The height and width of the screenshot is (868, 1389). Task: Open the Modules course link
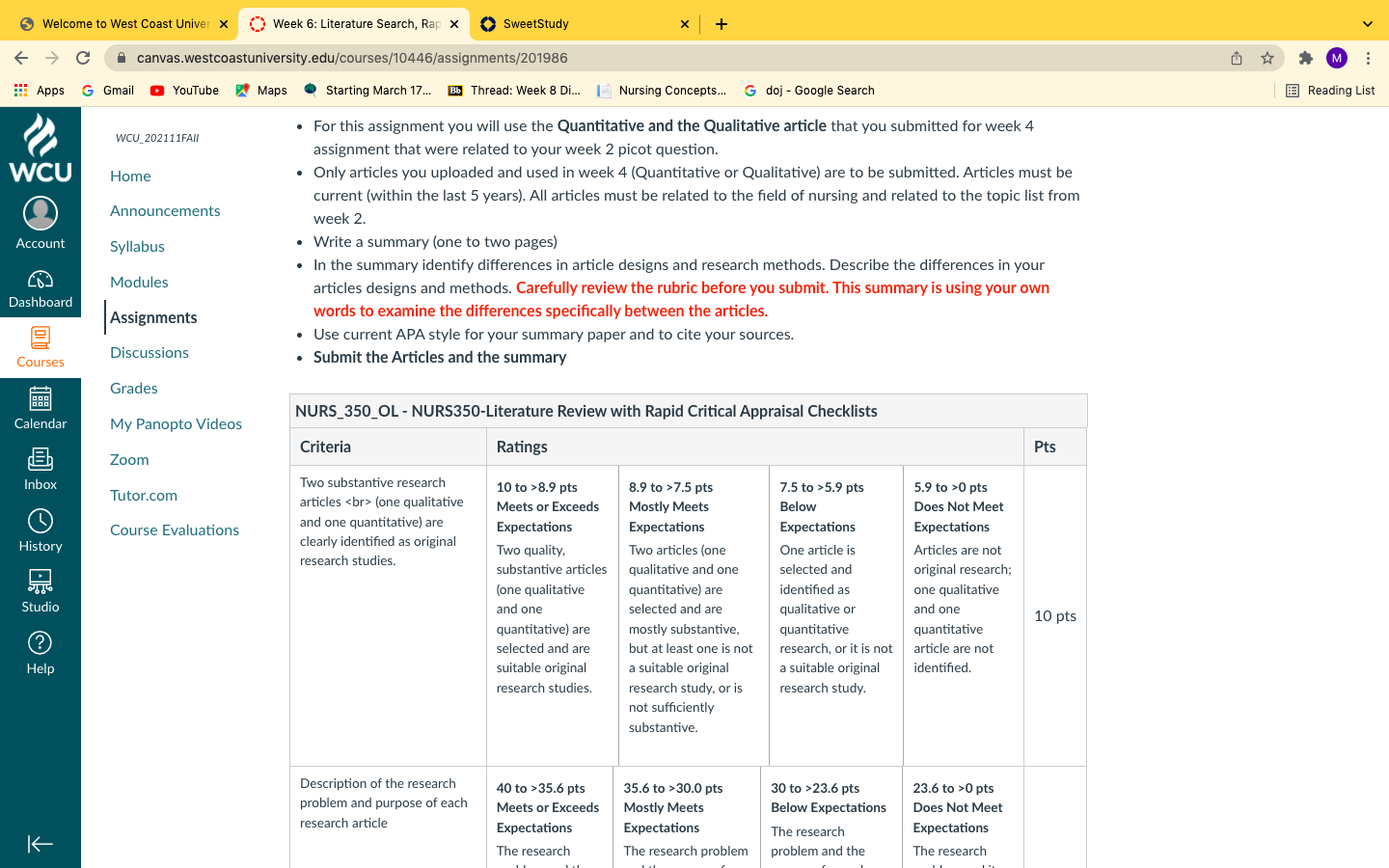pos(139,282)
